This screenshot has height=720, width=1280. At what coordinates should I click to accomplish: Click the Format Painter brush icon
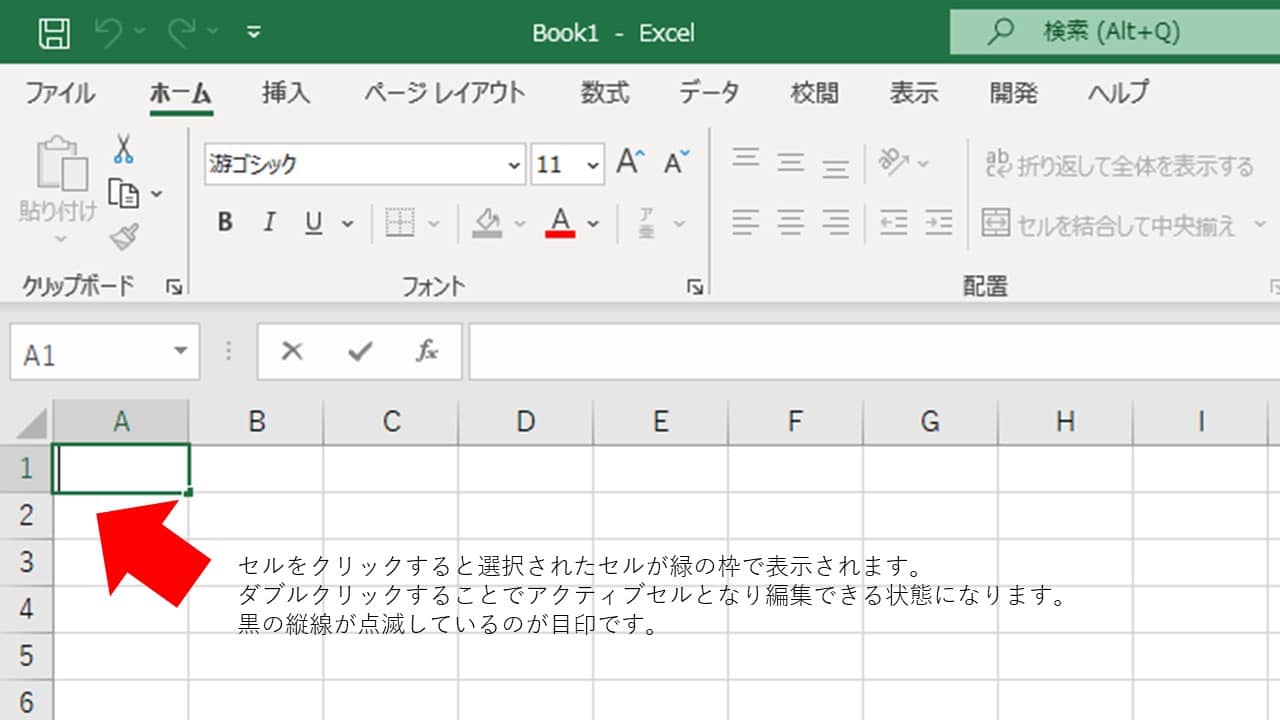pos(125,237)
